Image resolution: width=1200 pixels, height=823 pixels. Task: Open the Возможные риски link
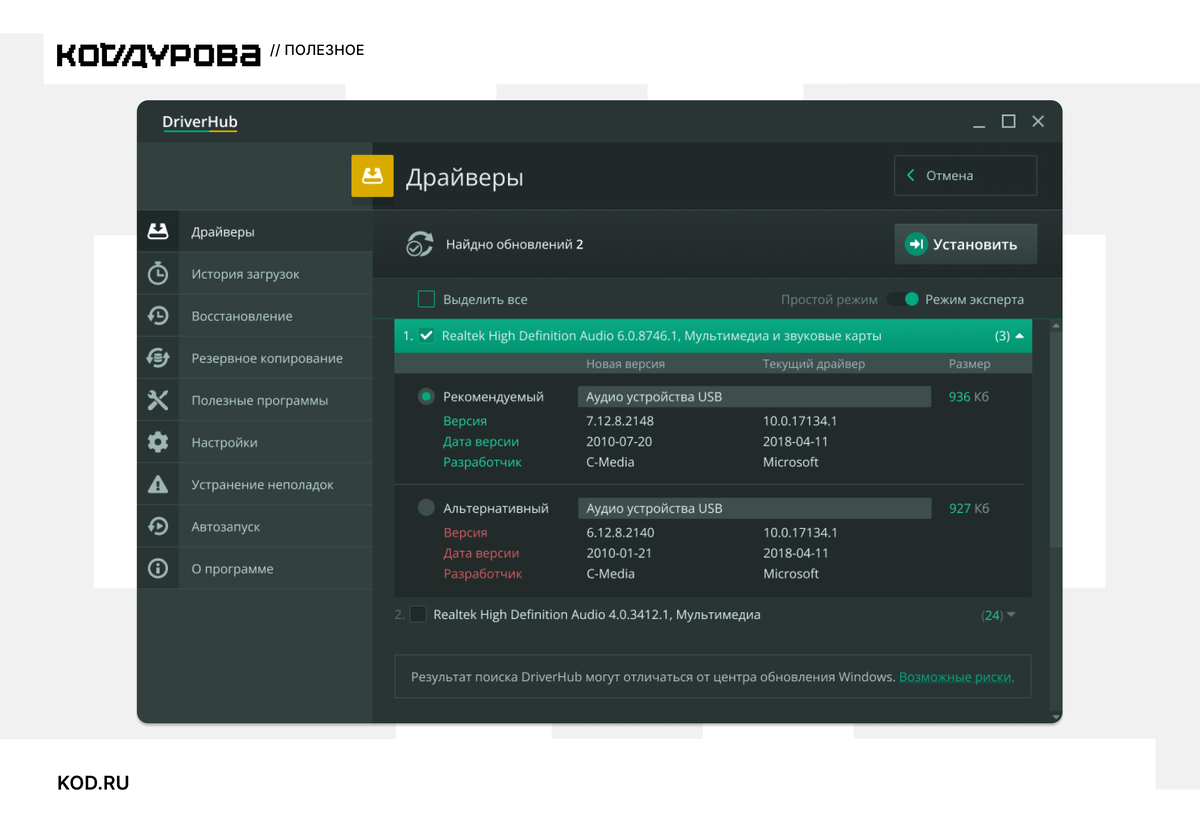pyautogui.click(x=956, y=677)
